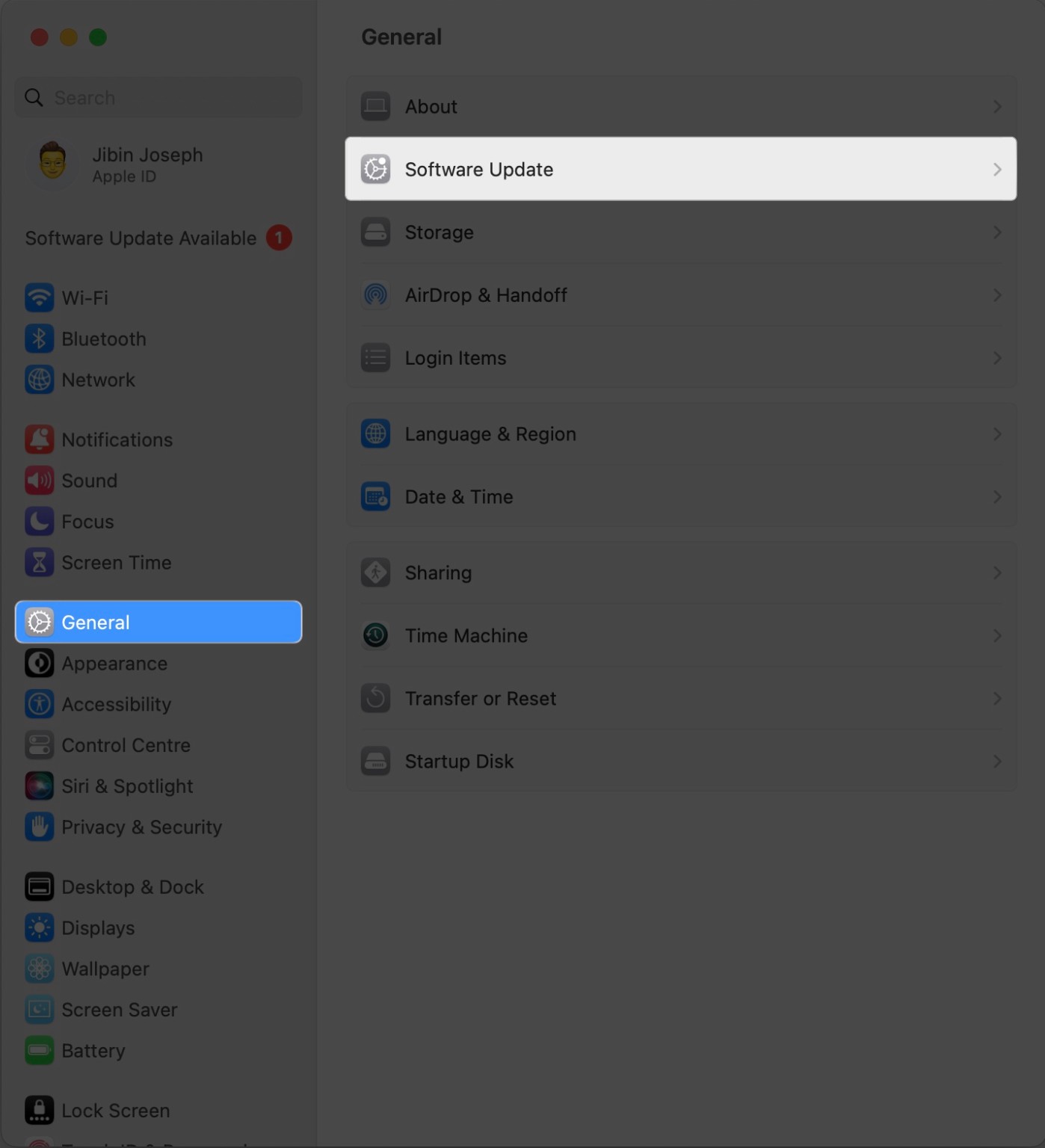This screenshot has height=1148, width=1045.
Task: Expand Storage row chevron
Action: (x=997, y=232)
